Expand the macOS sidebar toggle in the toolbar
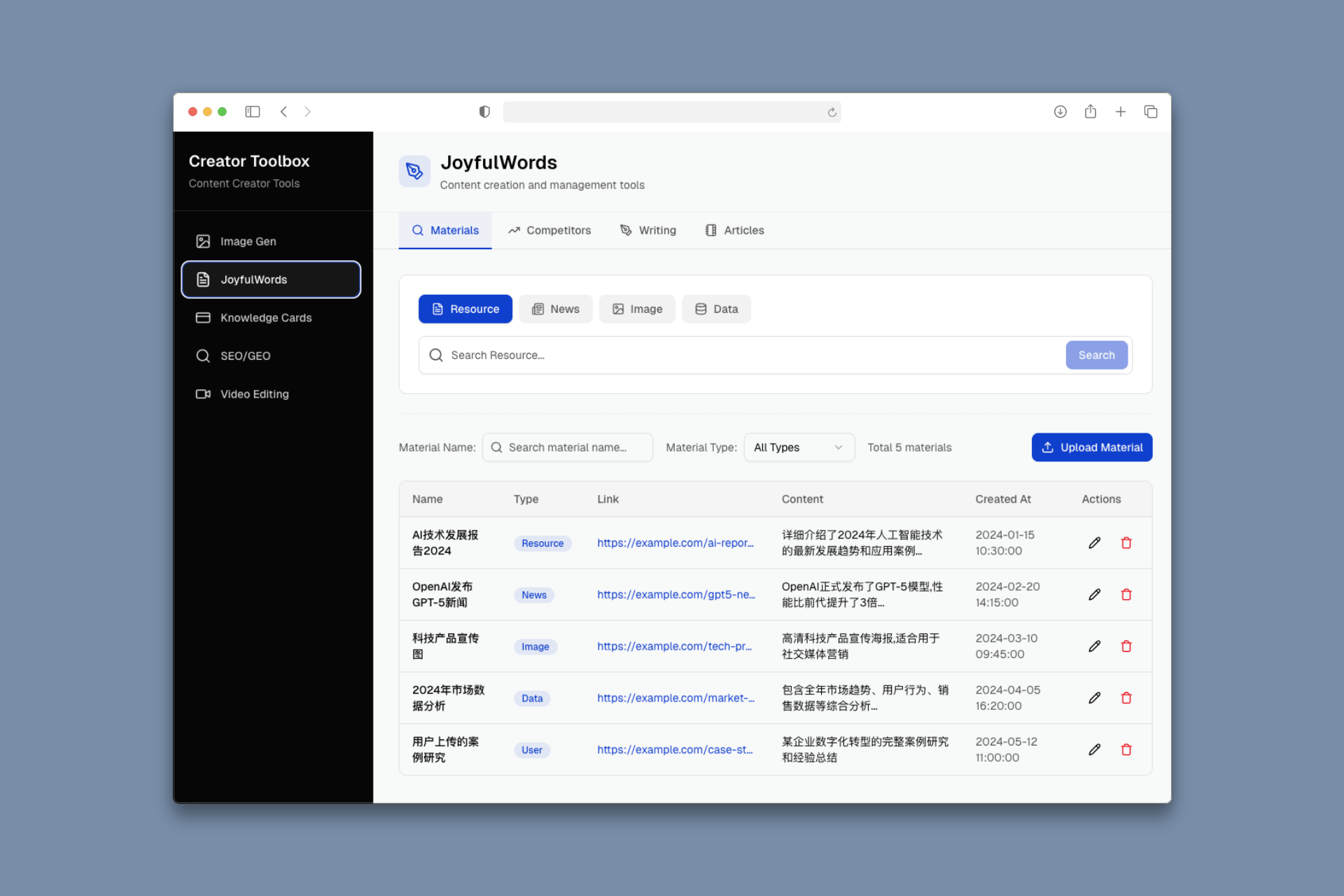Screen dimensions: 1344x896 point(252,111)
